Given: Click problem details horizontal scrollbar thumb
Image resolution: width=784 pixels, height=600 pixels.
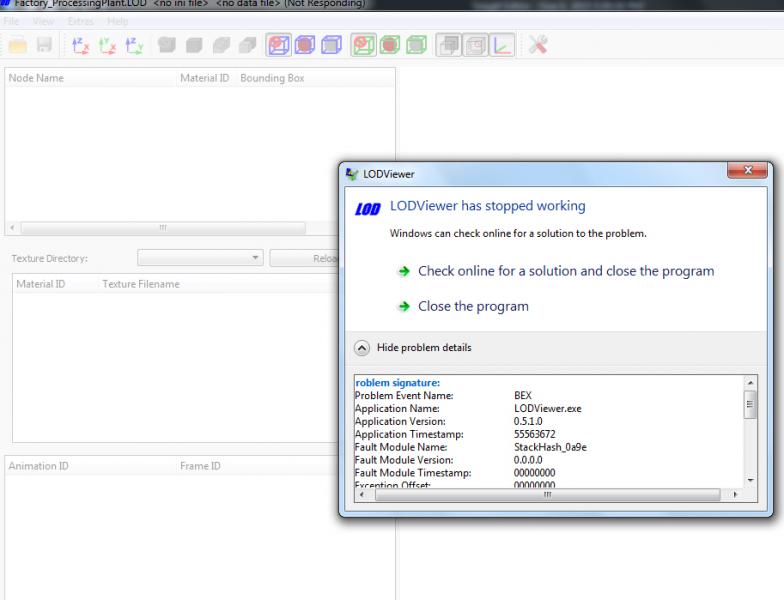Looking at the screenshot, I should pyautogui.click(x=548, y=495).
